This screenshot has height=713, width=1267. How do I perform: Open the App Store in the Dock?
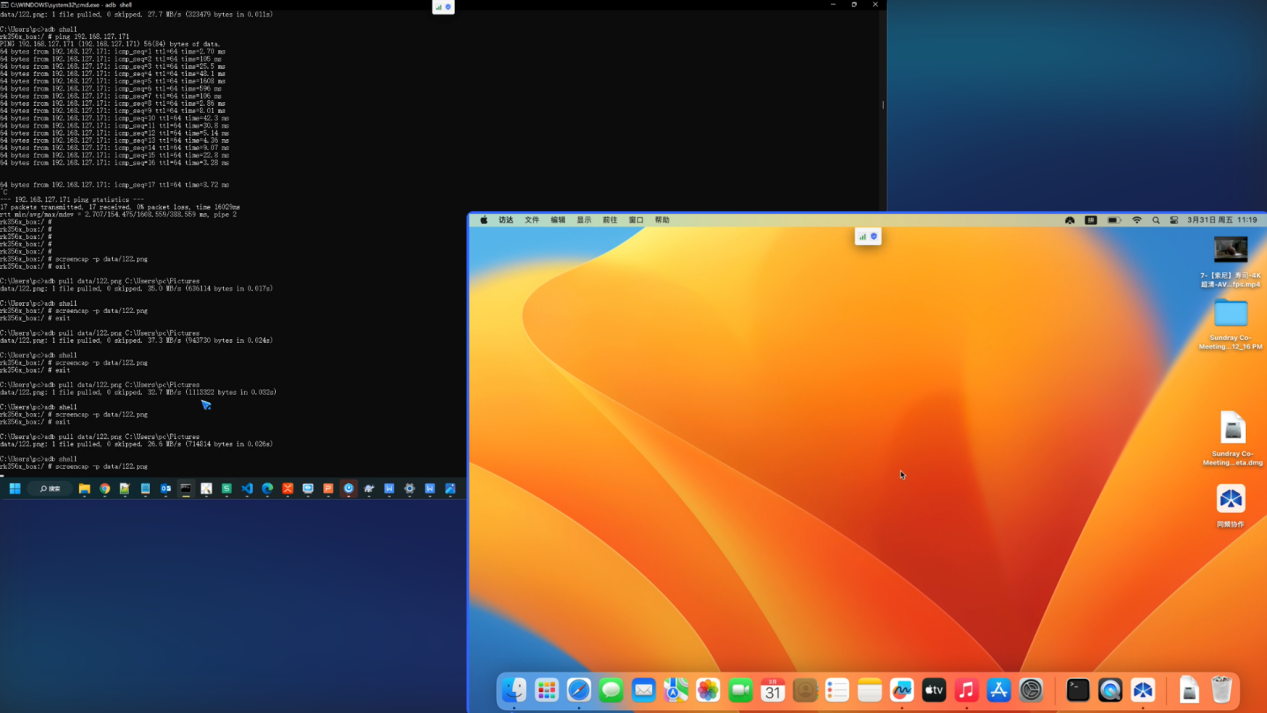click(999, 690)
